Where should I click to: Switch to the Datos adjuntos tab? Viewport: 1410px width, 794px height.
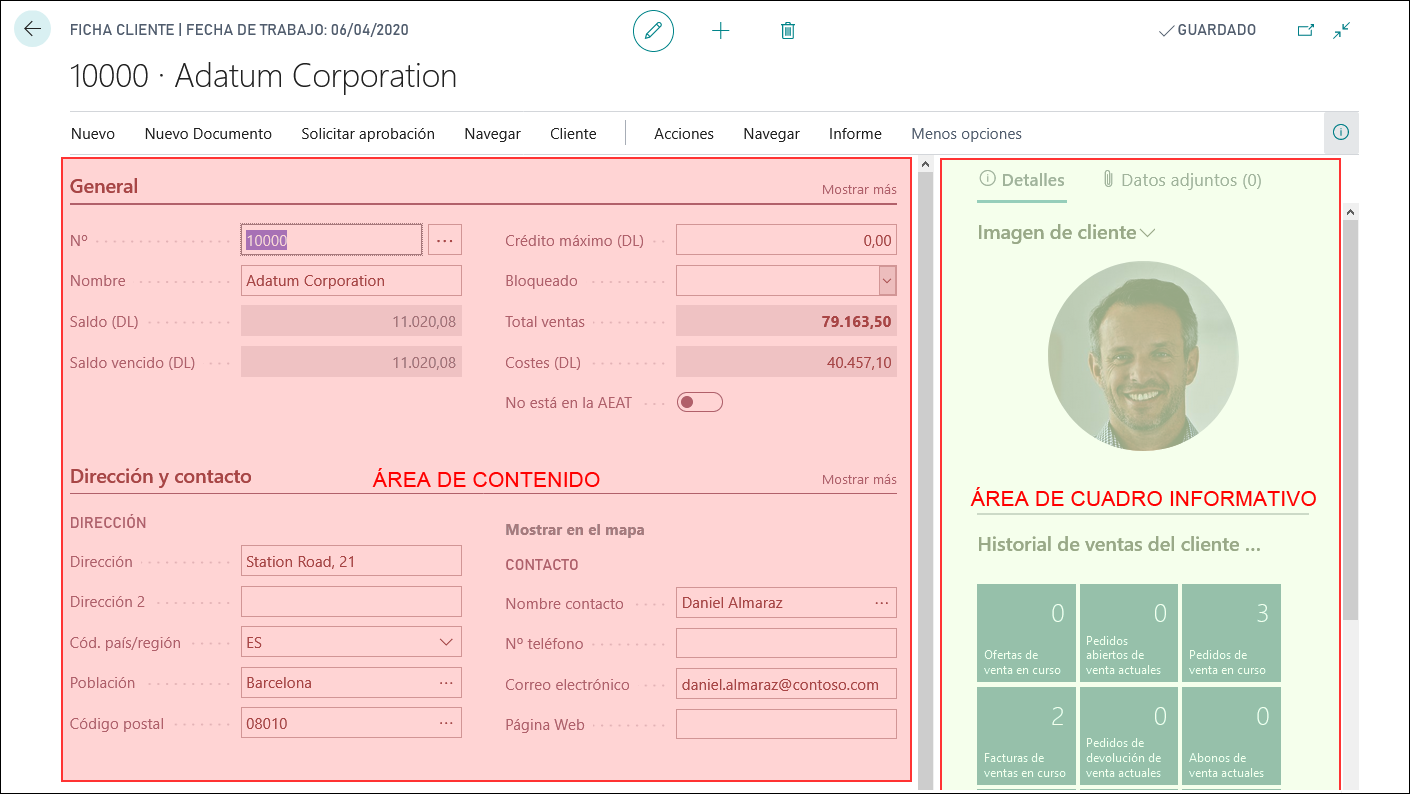tap(1181, 180)
